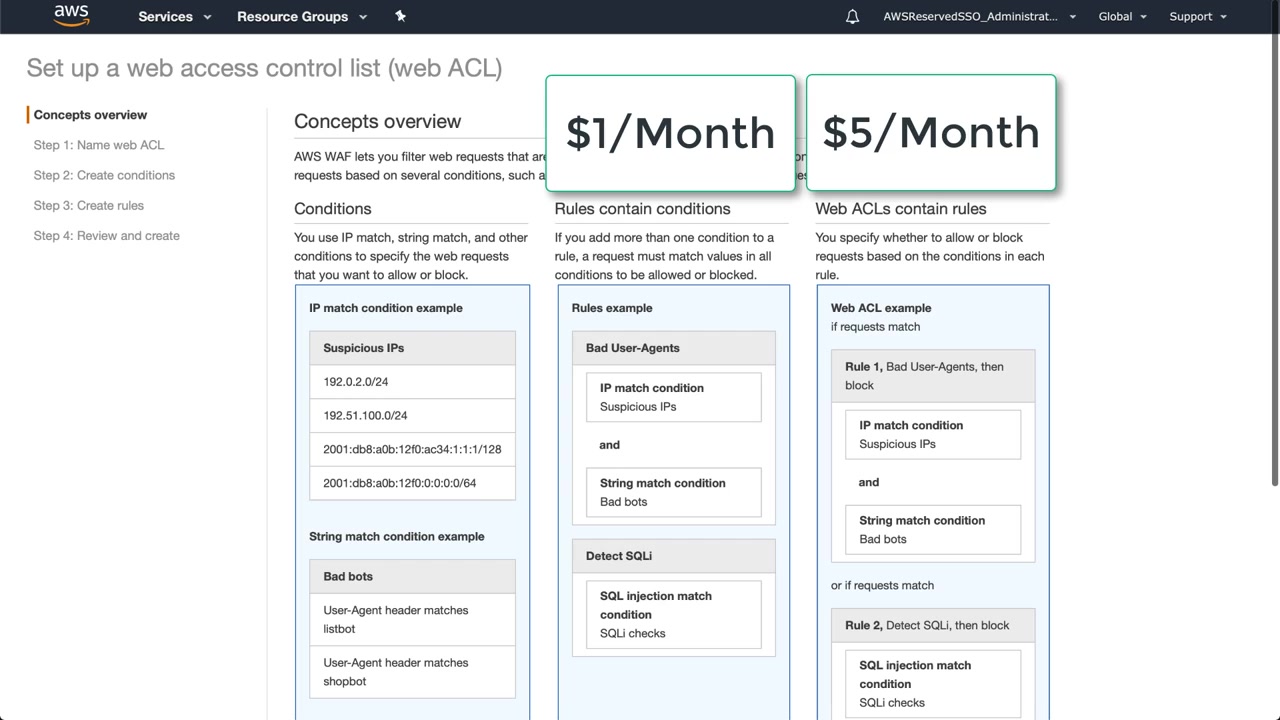The width and height of the screenshot is (1280, 720).
Task: Click the $5/Month price overlay
Action: click(x=931, y=133)
